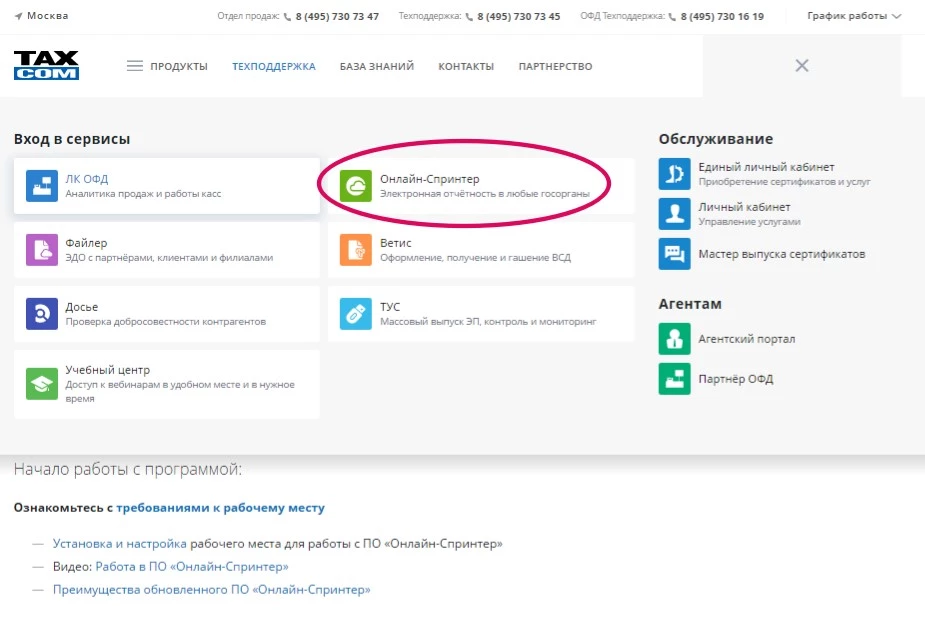
Task: Open Личный кабинет link text
Action: [x=744, y=207]
